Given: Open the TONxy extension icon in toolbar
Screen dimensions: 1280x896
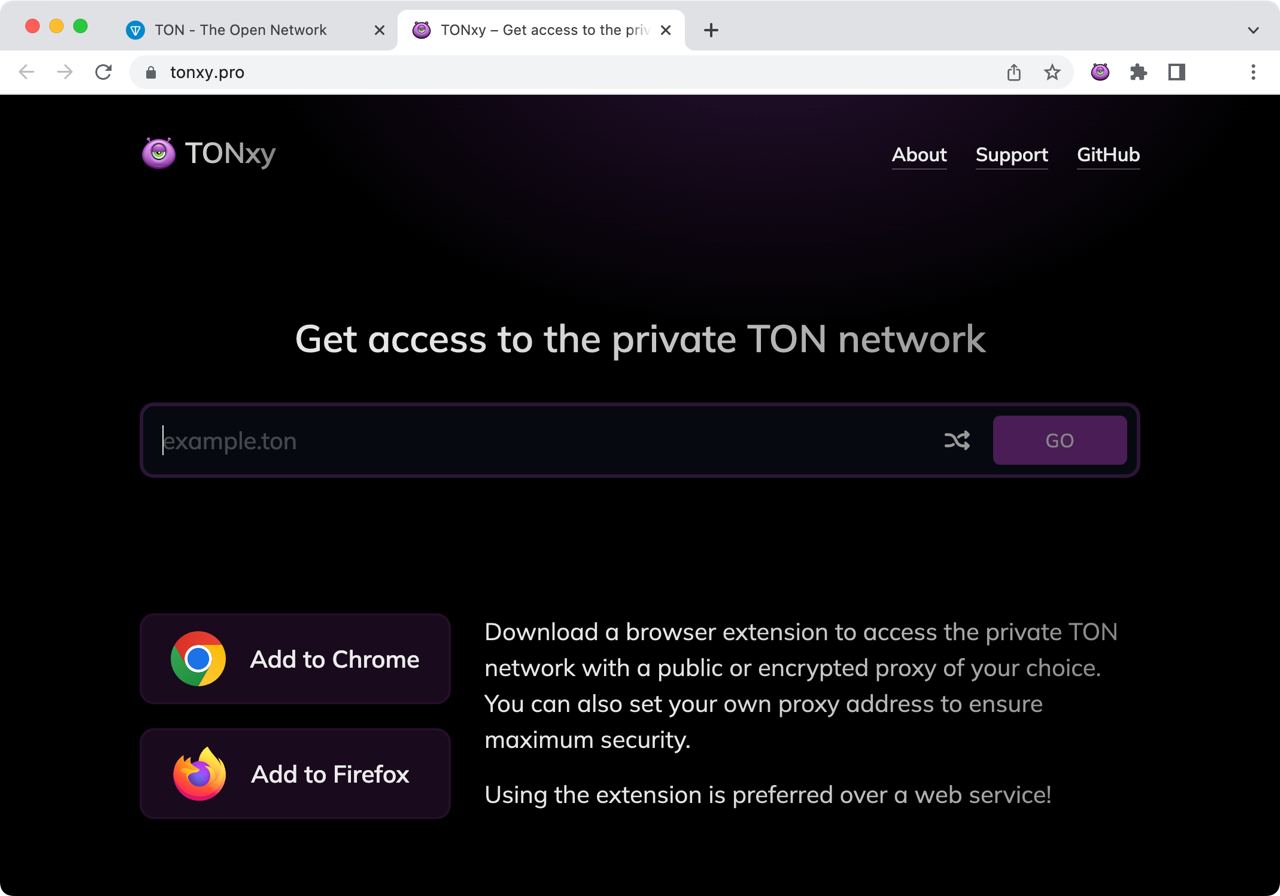Looking at the screenshot, I should click(1100, 72).
